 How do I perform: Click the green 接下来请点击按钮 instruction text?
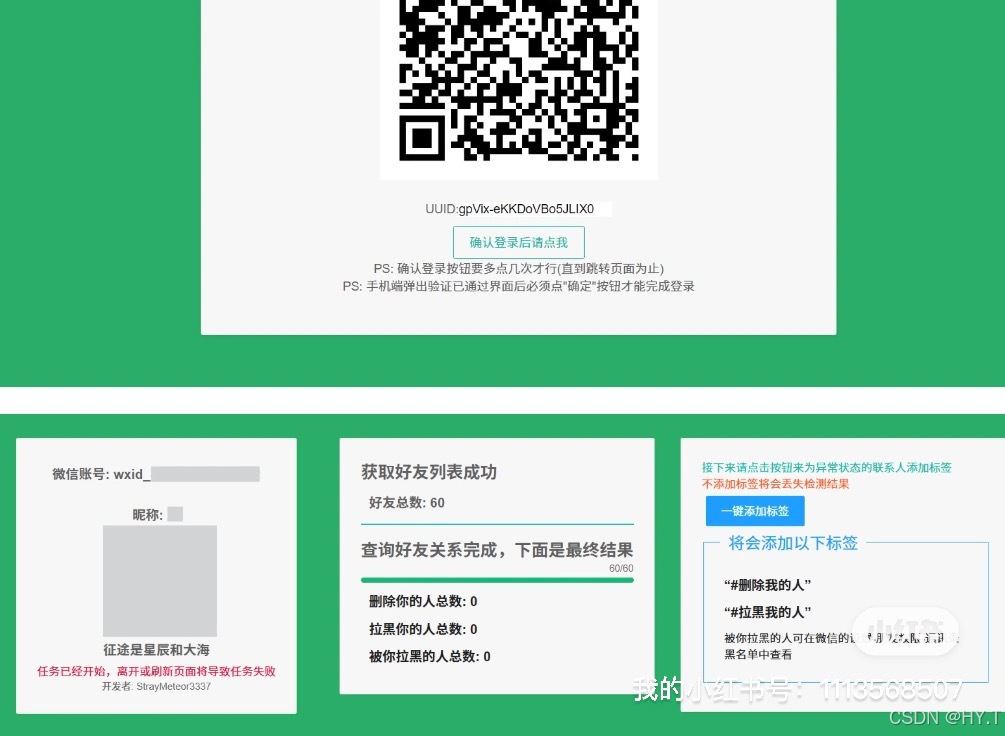(827, 467)
